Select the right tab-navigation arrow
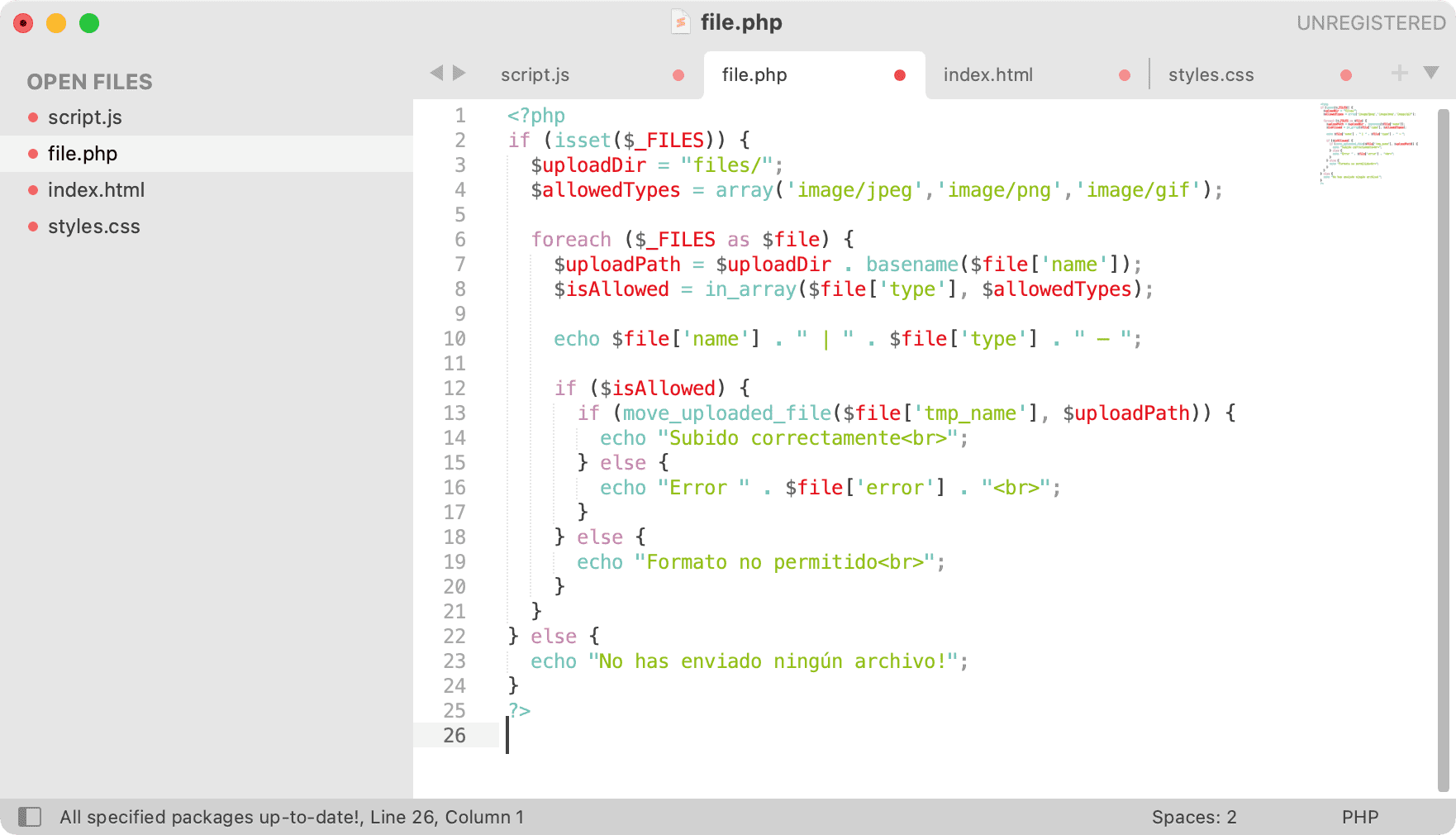 pos(459,73)
